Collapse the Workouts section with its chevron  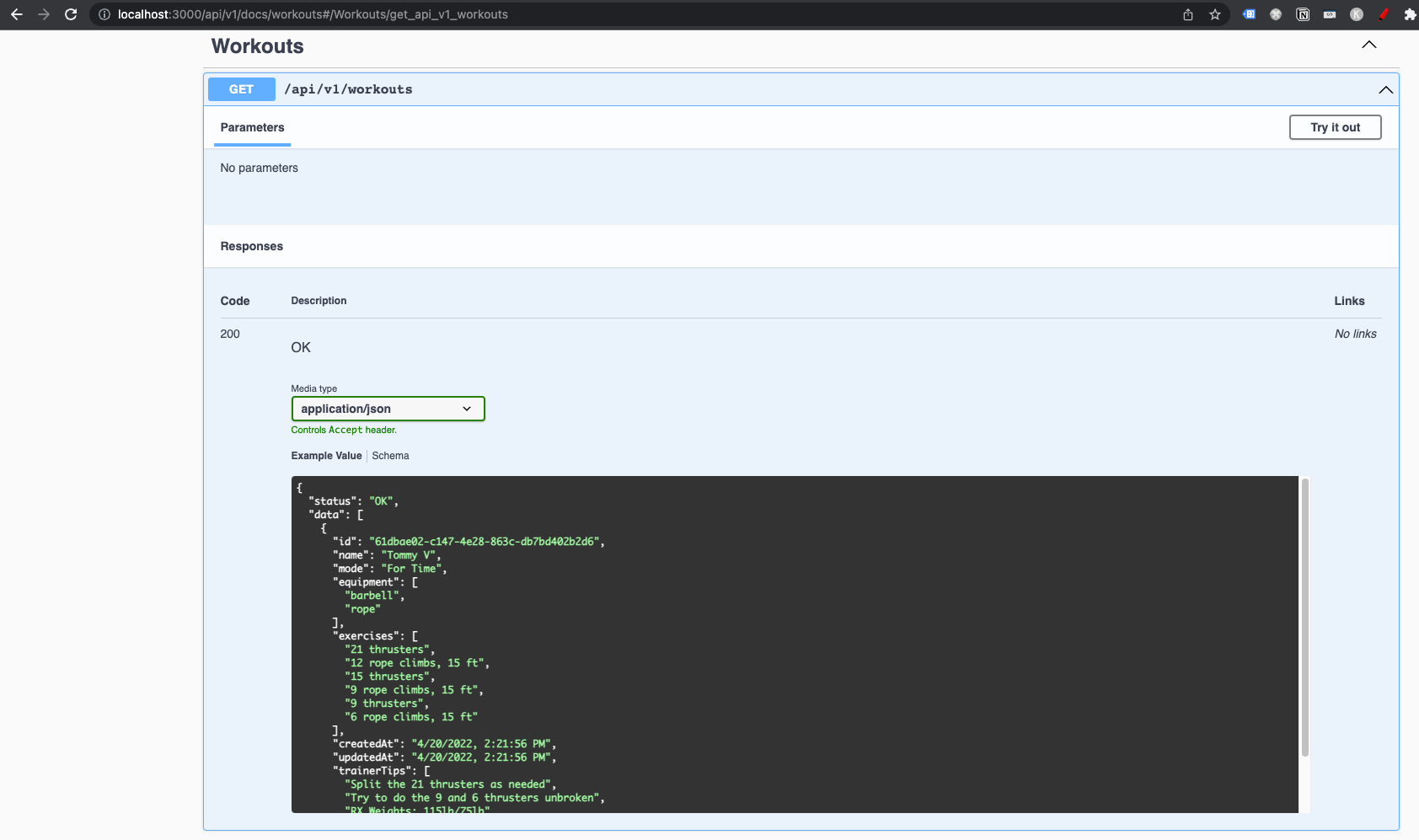click(x=1369, y=45)
